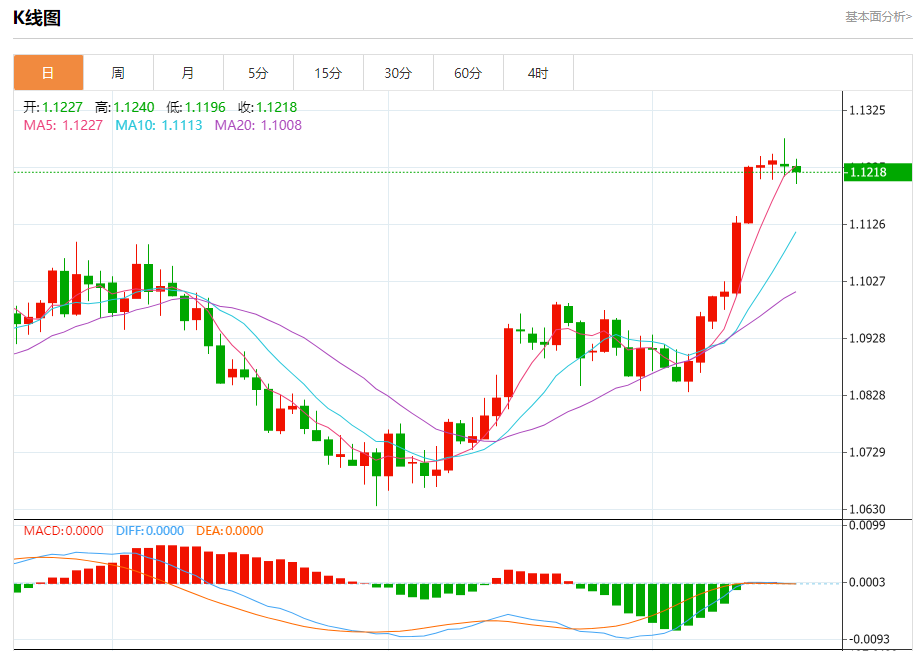Open the 15分 interval tab
The height and width of the screenshot is (651, 924).
point(328,72)
